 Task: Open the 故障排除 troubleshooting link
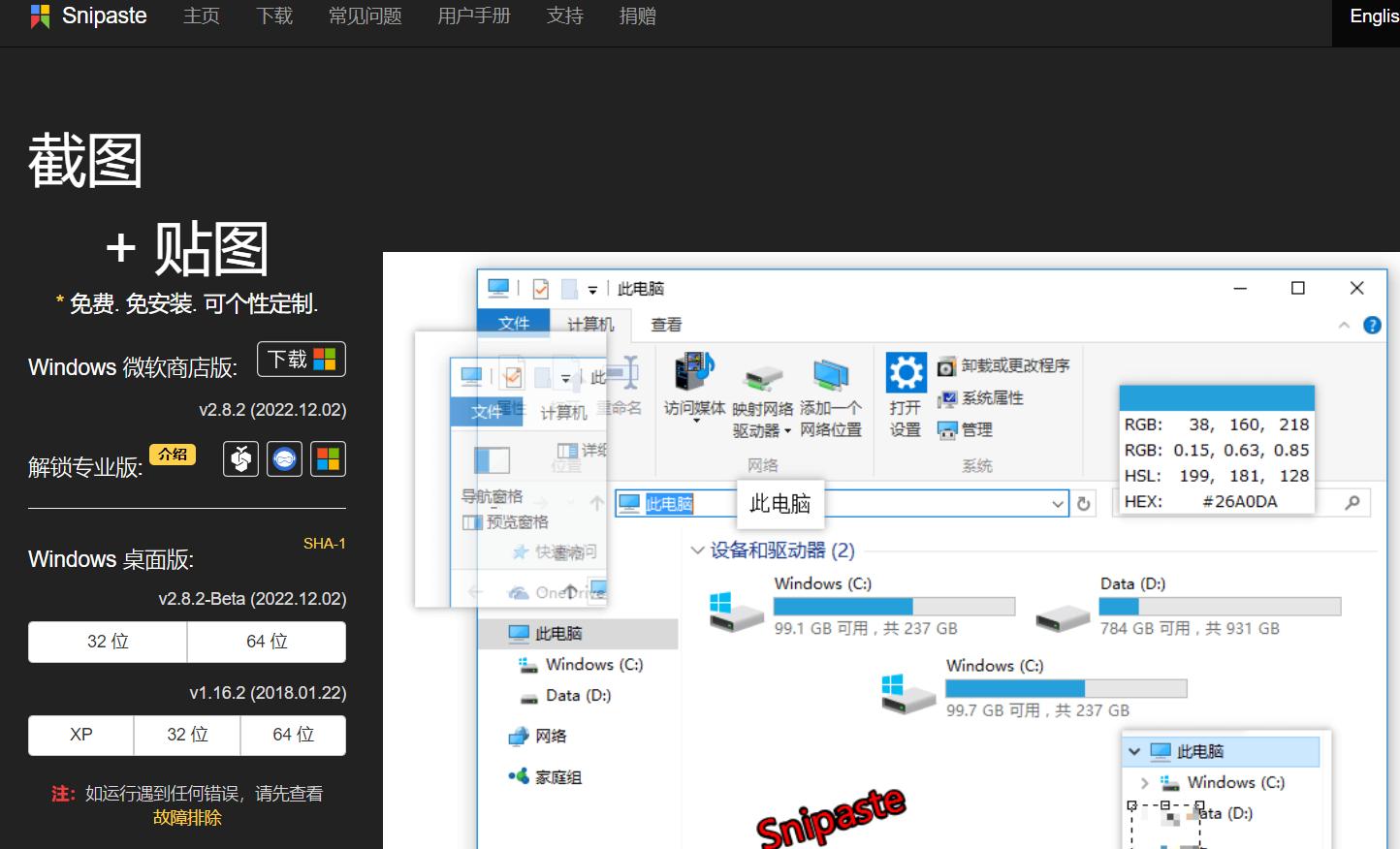pos(187,818)
